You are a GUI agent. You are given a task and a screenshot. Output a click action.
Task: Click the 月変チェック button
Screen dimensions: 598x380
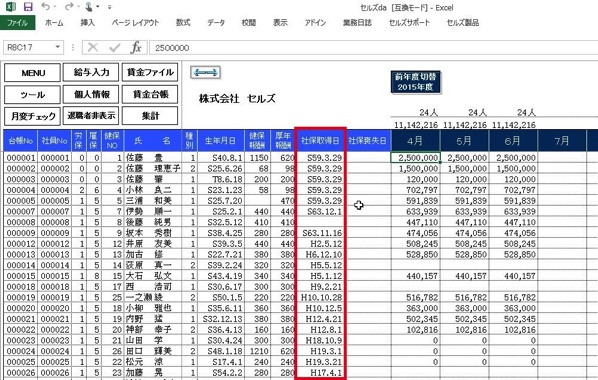point(32,116)
